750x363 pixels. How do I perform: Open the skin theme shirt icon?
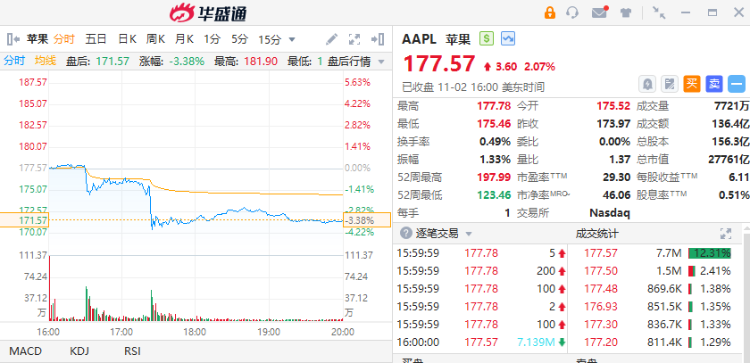(626, 12)
